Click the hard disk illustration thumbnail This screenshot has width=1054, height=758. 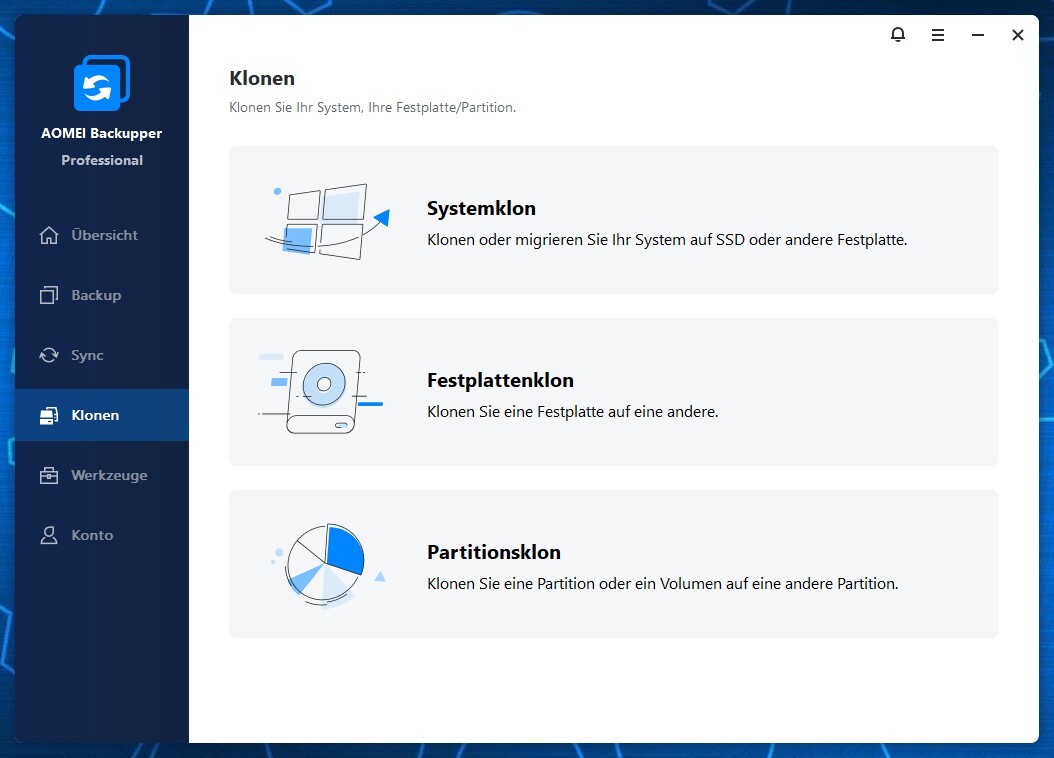point(322,391)
